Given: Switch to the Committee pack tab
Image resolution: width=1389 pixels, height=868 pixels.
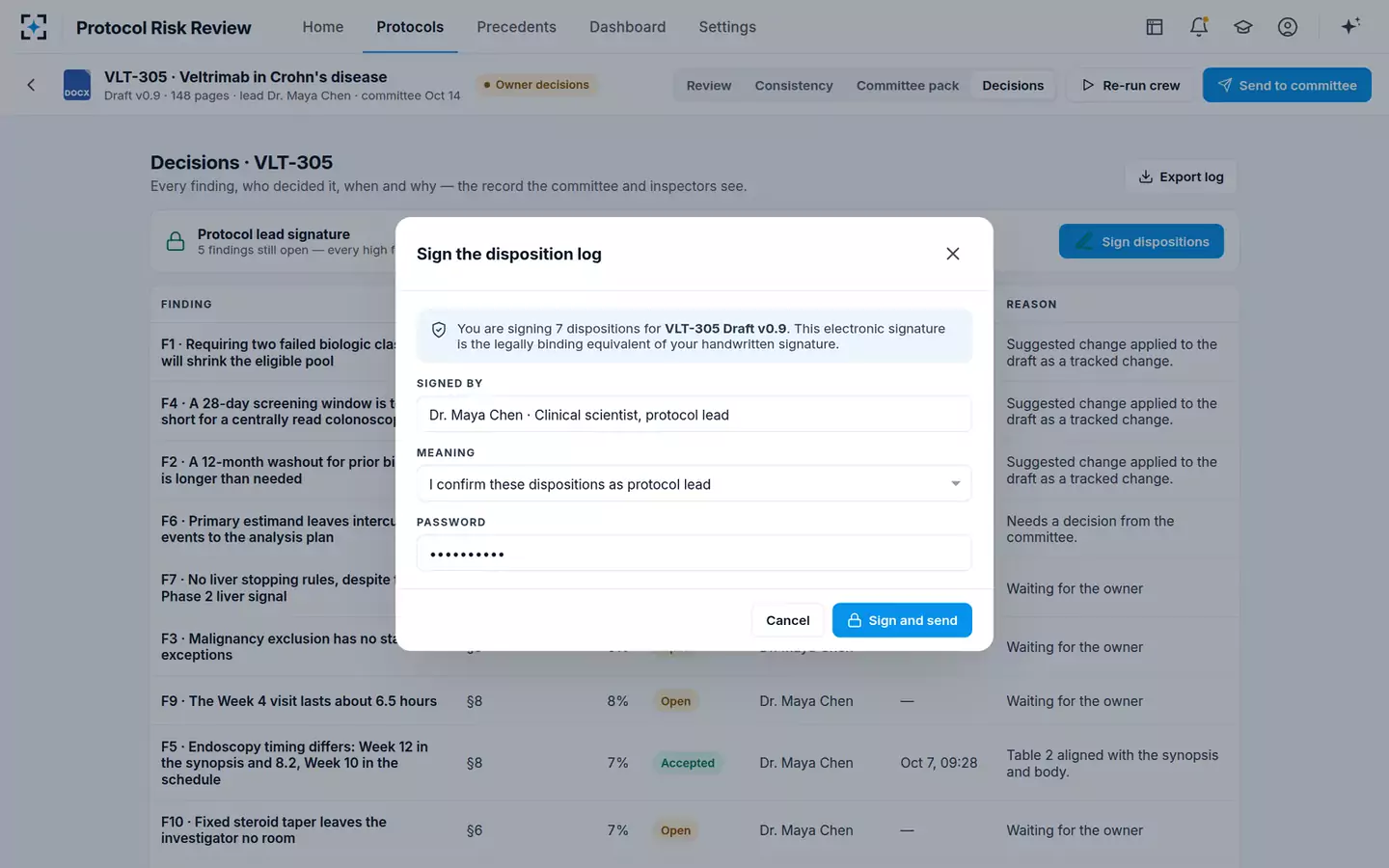Looking at the screenshot, I should tap(908, 85).
